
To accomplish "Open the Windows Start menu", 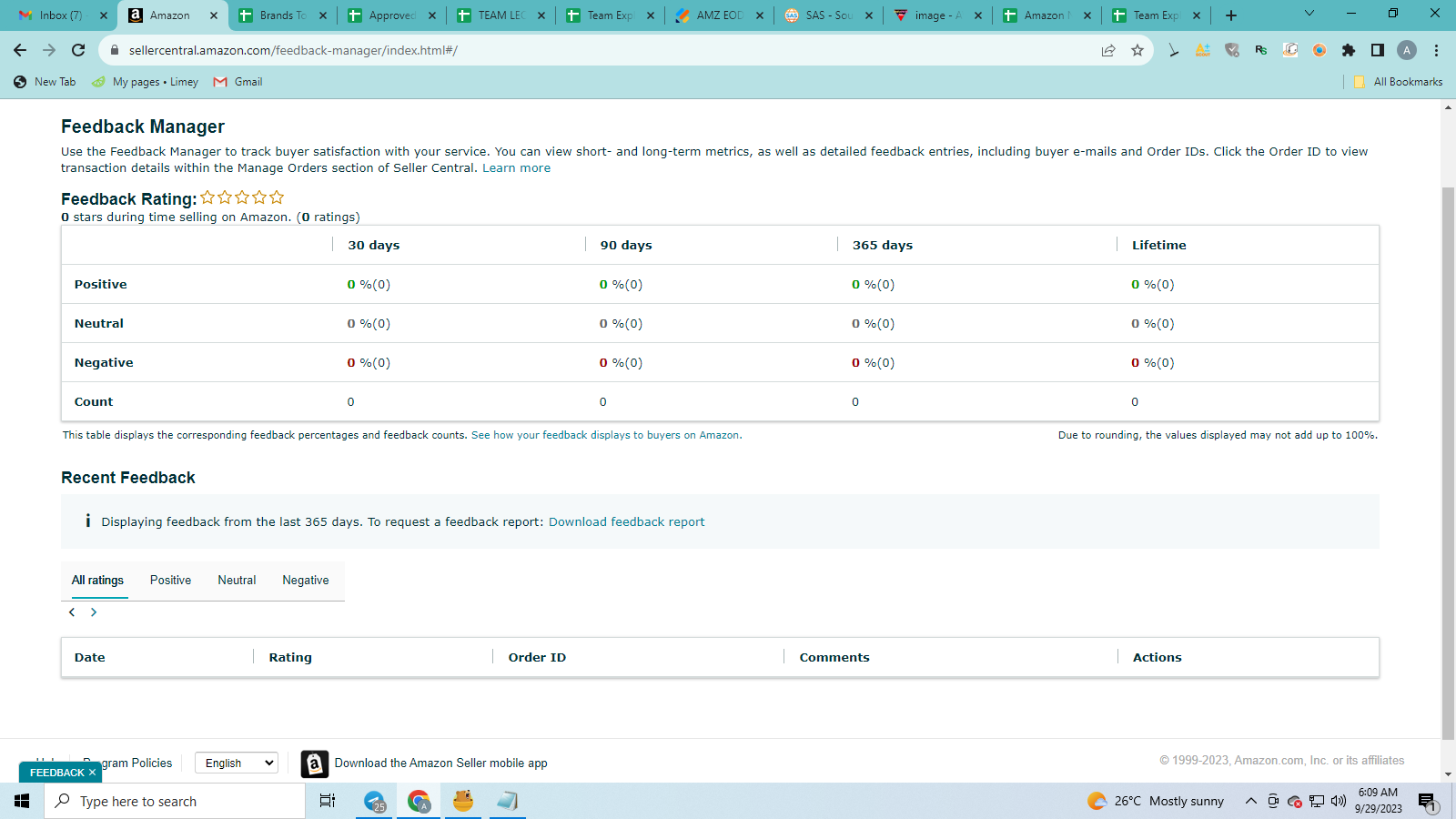I will [22, 801].
